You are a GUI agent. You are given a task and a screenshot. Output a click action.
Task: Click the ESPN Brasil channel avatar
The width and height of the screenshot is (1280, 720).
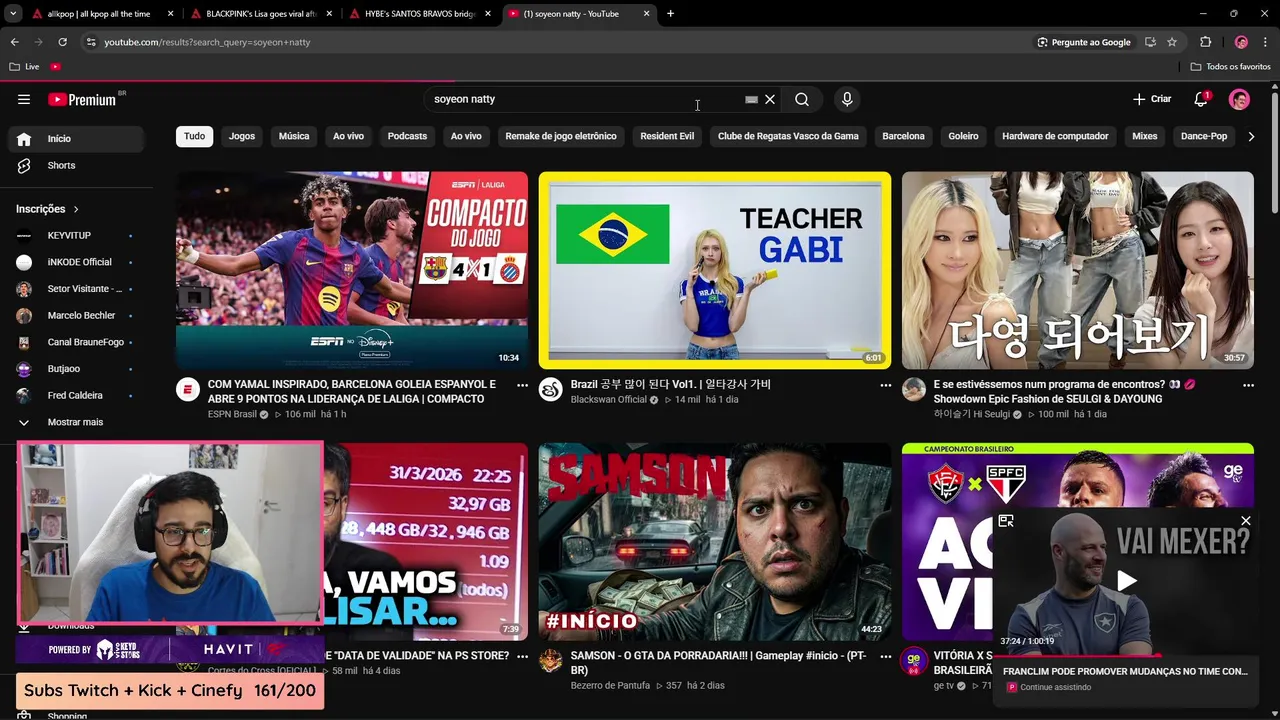pyautogui.click(x=188, y=389)
